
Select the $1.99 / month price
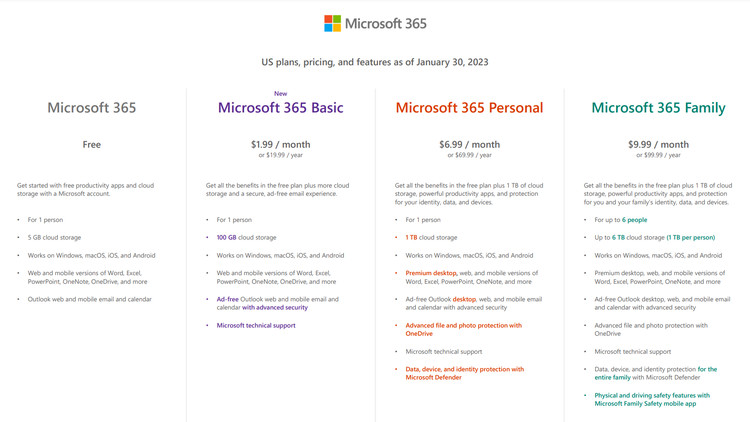tap(280, 144)
